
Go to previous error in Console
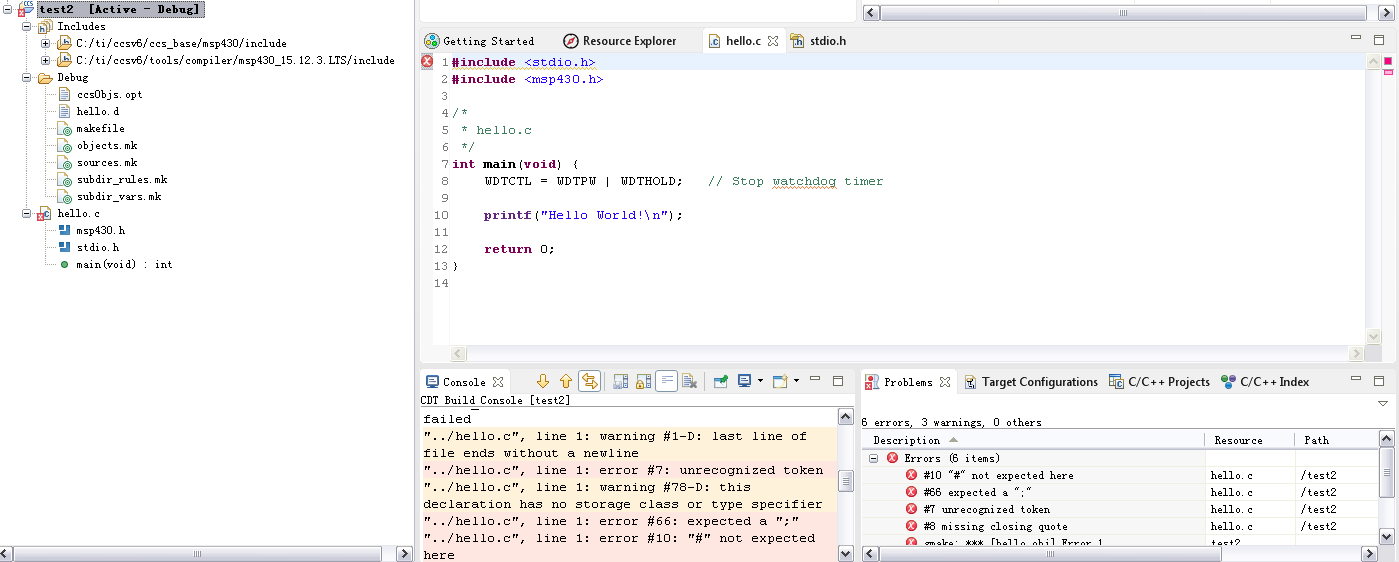[x=566, y=381]
